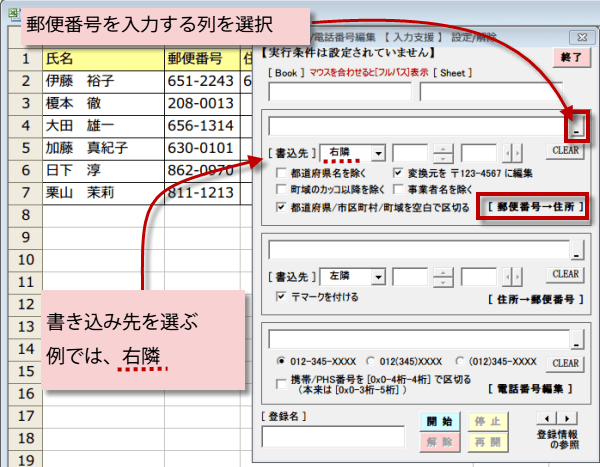This screenshot has height=467, width=600.
Task: Click the horizontal spinner in the 左隣 row
Action: (512, 277)
